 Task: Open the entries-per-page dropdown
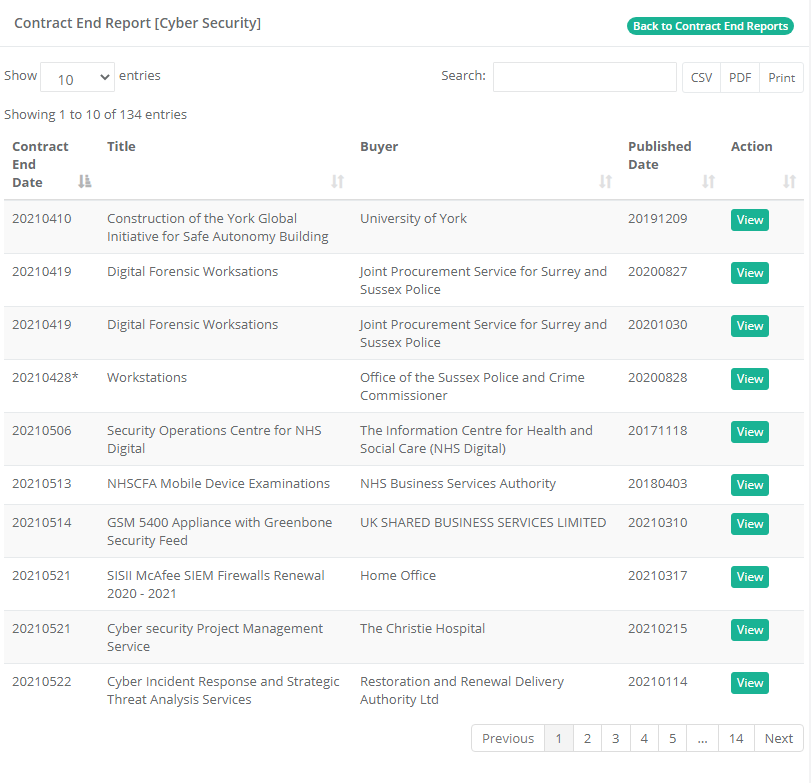click(x=77, y=78)
